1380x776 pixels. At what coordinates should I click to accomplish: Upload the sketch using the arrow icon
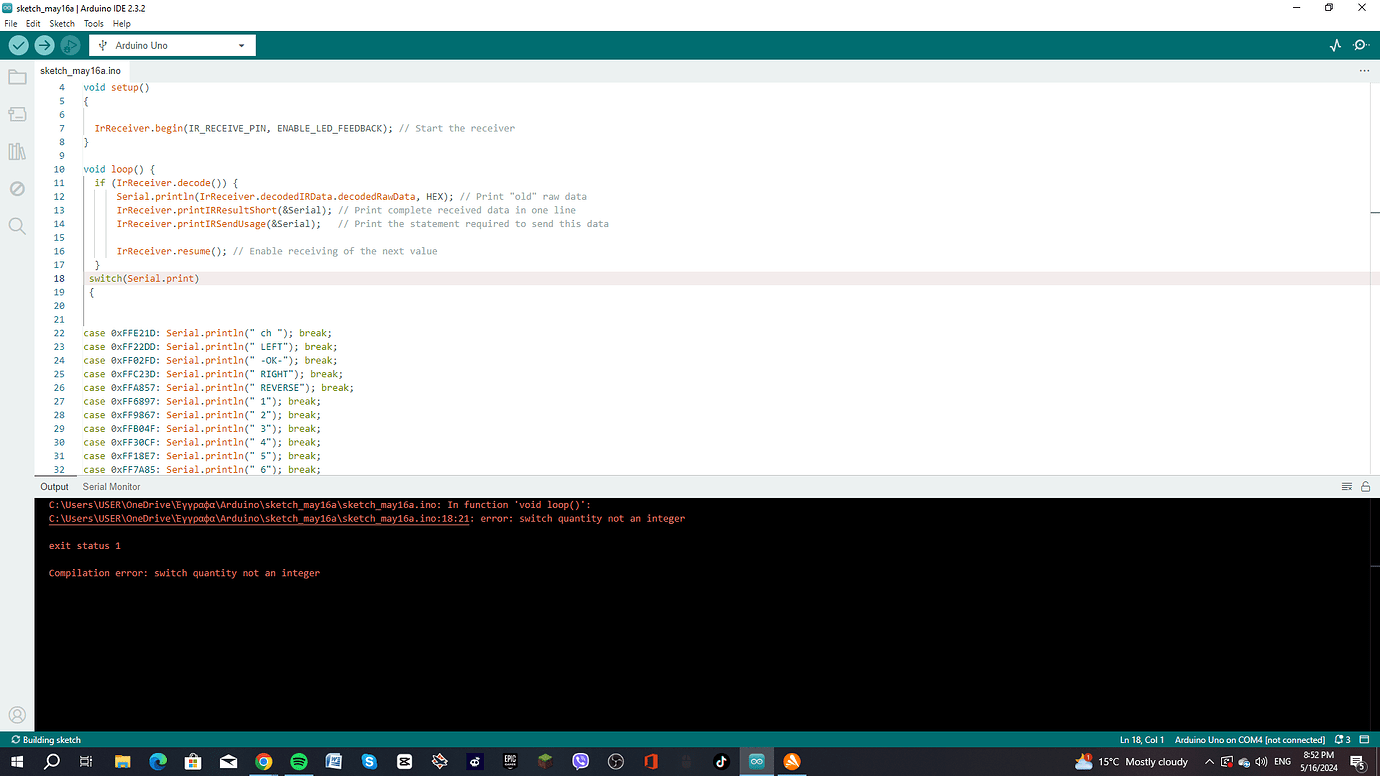pyautogui.click(x=44, y=45)
